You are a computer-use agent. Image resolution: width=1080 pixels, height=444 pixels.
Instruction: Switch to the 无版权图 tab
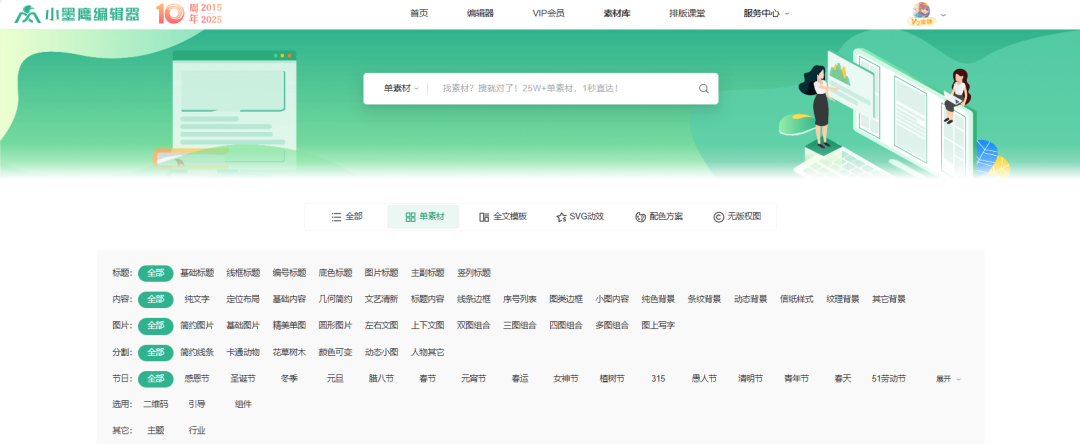coord(737,216)
